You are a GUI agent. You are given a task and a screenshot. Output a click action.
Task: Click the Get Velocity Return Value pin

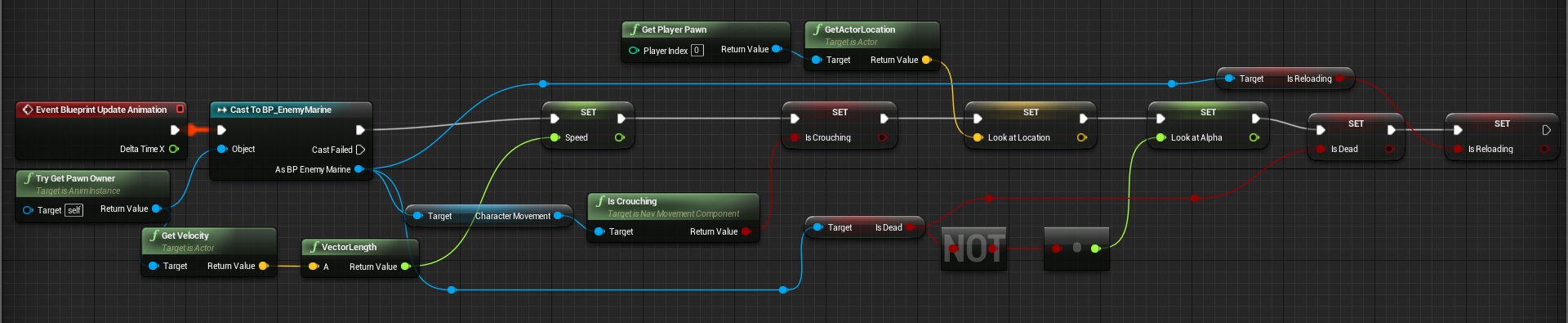(x=263, y=266)
